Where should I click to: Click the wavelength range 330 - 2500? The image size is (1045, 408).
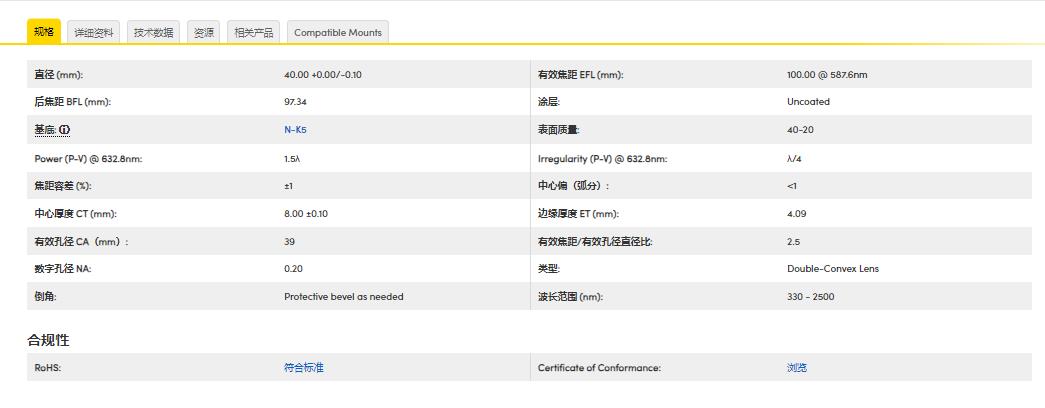tap(810, 297)
